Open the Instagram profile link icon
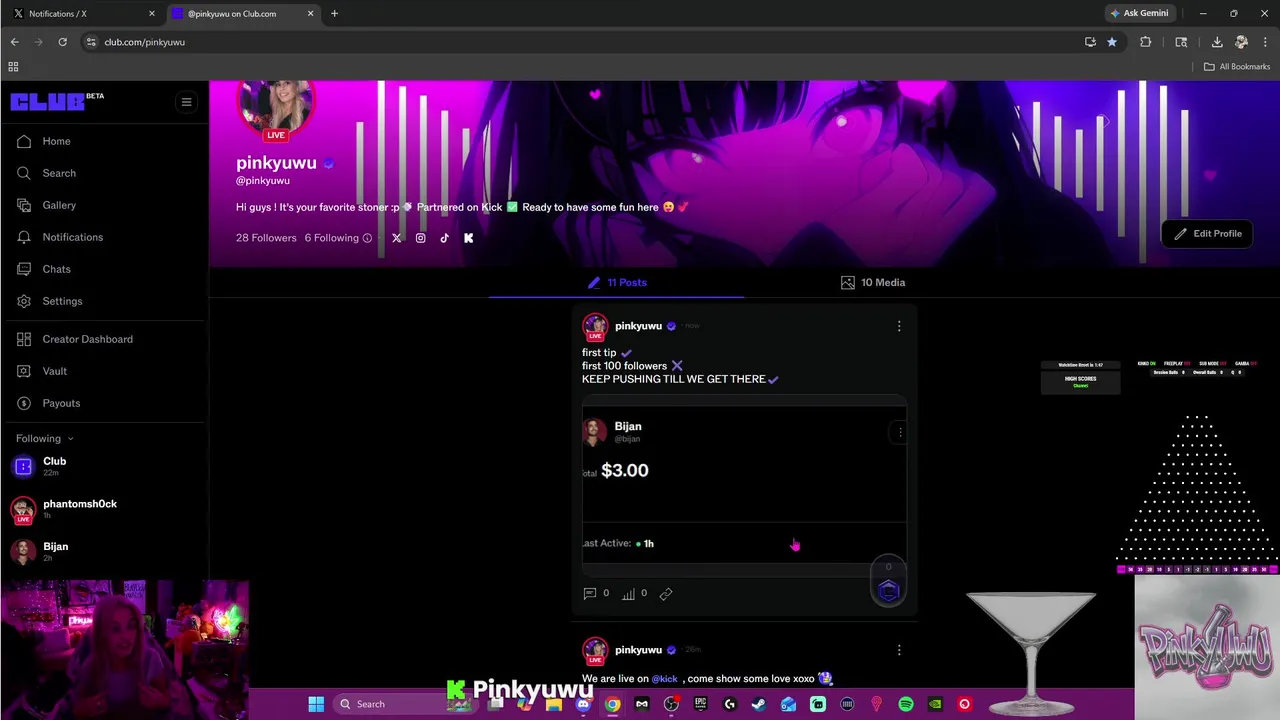 (421, 238)
